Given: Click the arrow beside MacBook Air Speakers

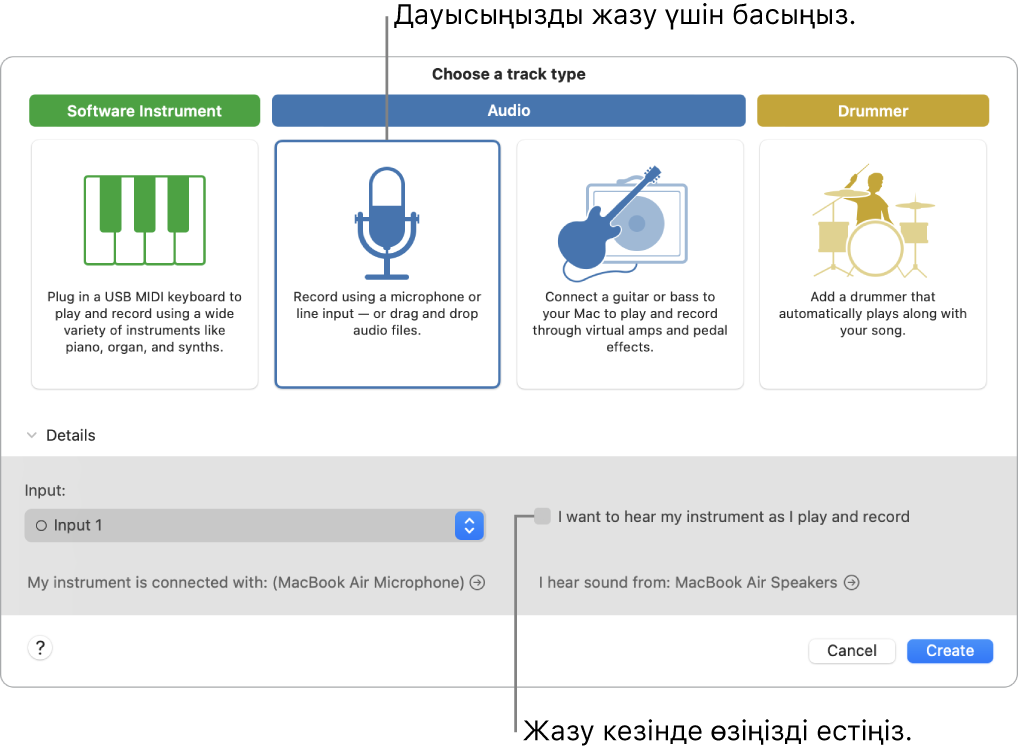Looking at the screenshot, I should 851,582.
